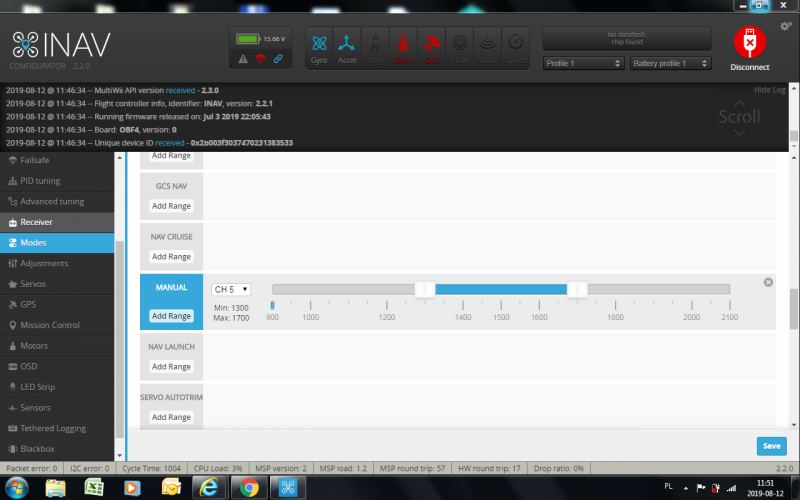Image resolution: width=800 pixels, height=500 pixels.
Task: Open the Profile 1 dropdown
Action: click(x=585, y=63)
